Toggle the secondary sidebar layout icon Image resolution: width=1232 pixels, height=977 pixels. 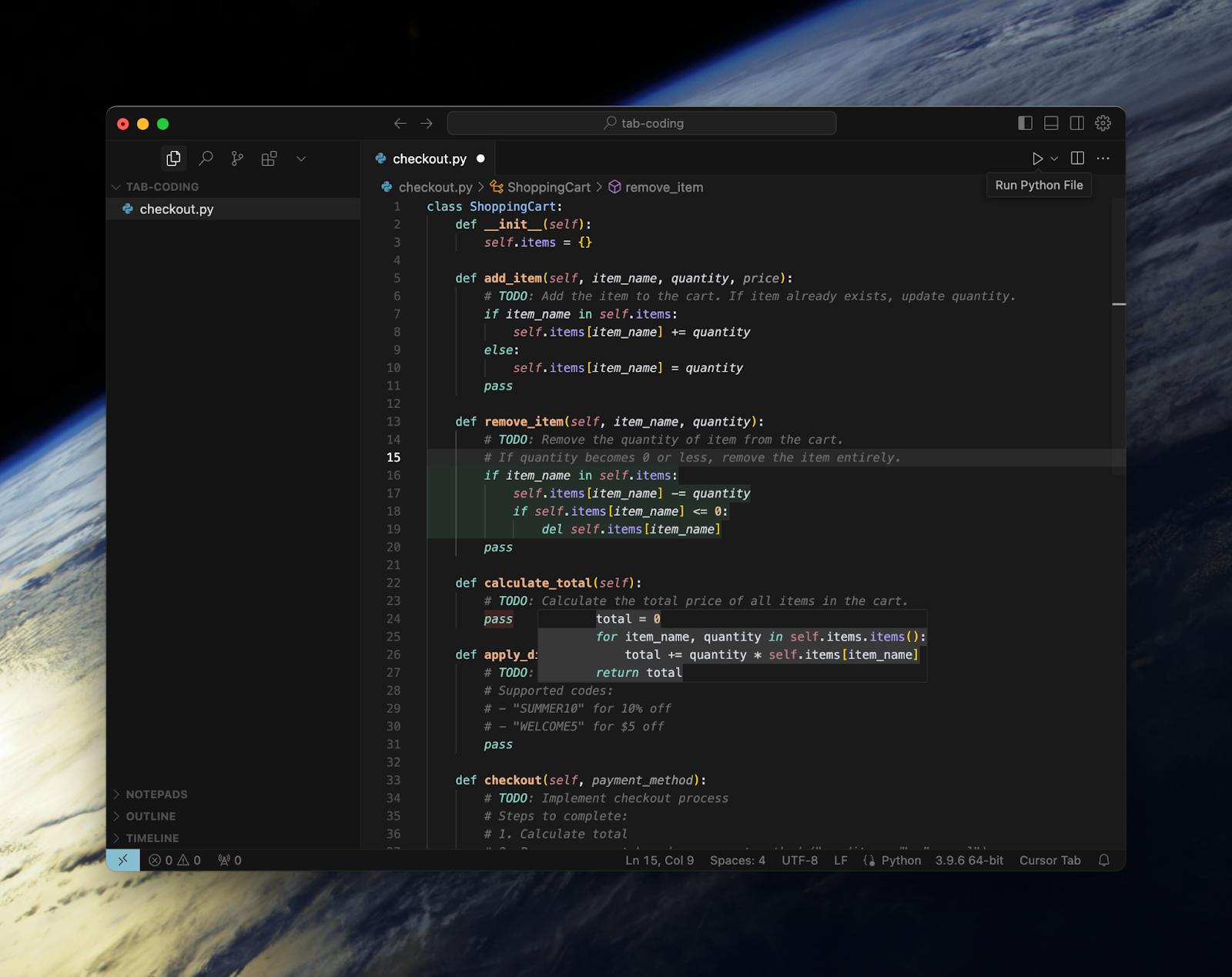coord(1077,123)
